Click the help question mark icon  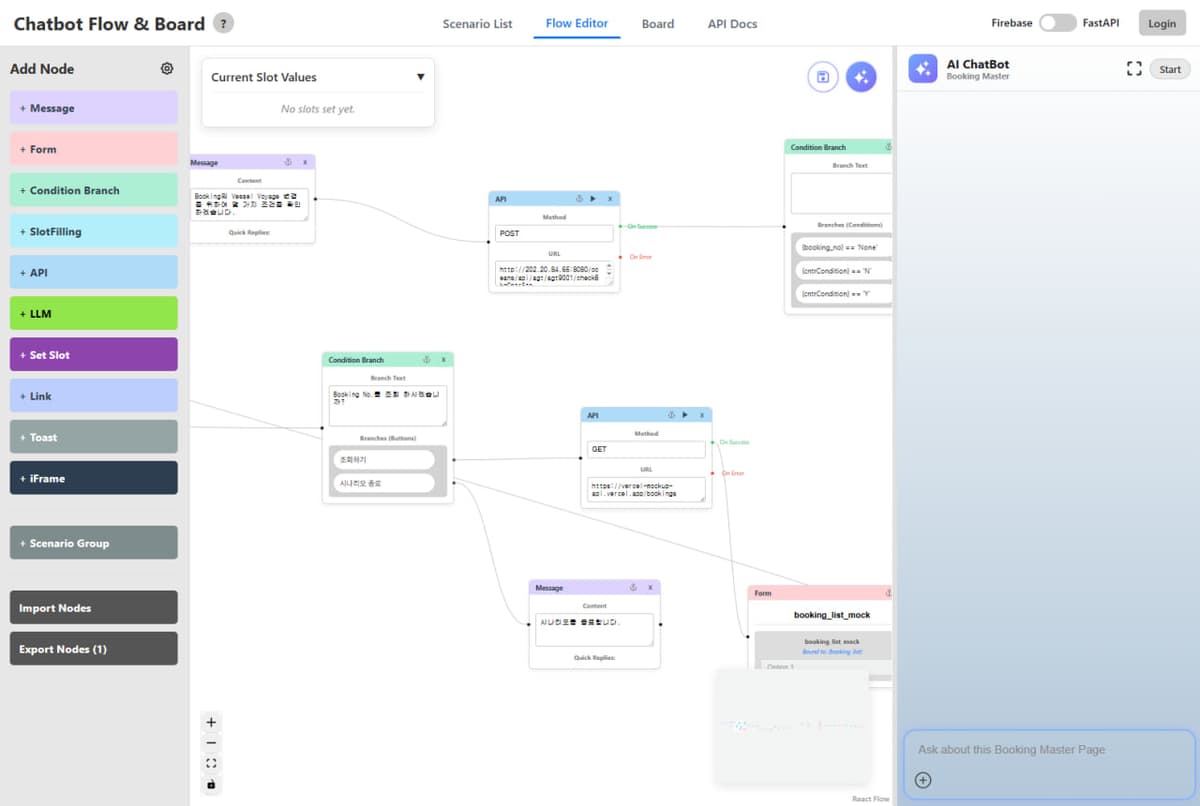tap(224, 23)
